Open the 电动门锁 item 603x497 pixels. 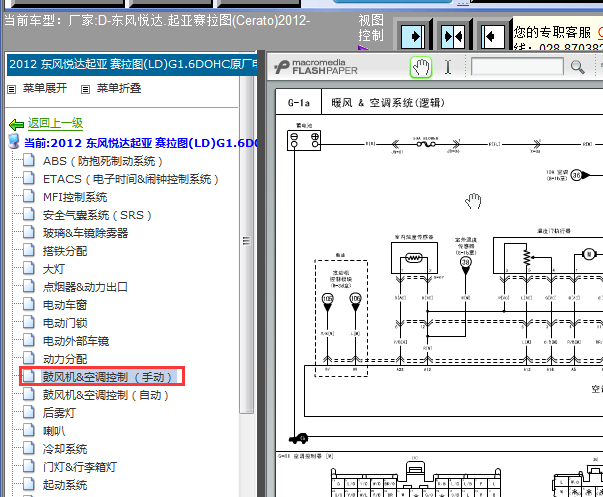point(65,323)
